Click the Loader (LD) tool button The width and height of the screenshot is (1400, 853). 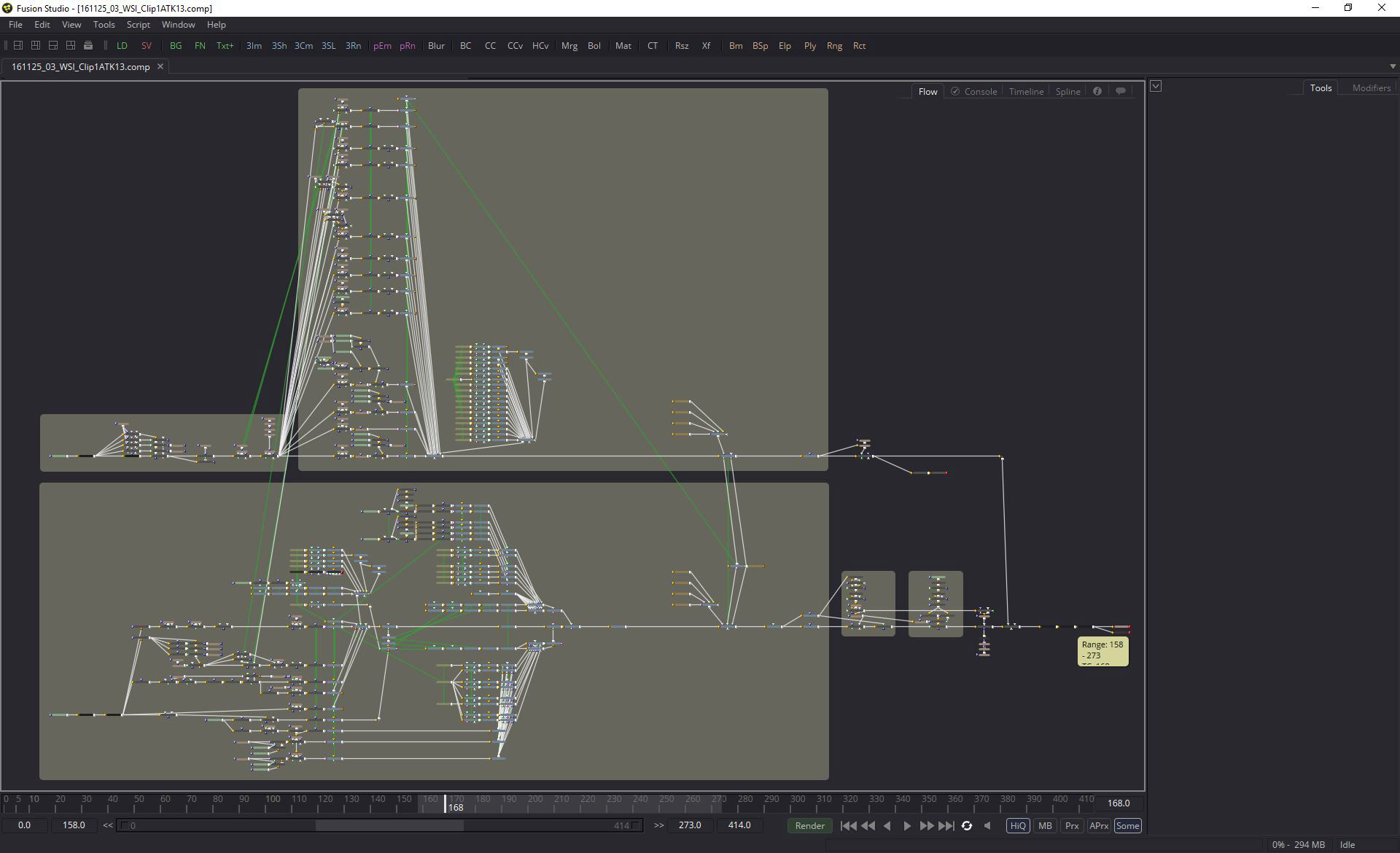click(122, 45)
